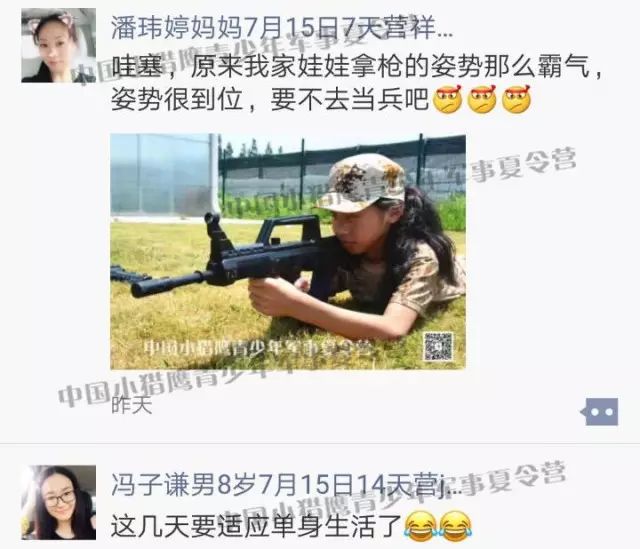
Task: Open 潘玮婷妈妈's profile avatar with cat ears
Action: click(x=58, y=45)
